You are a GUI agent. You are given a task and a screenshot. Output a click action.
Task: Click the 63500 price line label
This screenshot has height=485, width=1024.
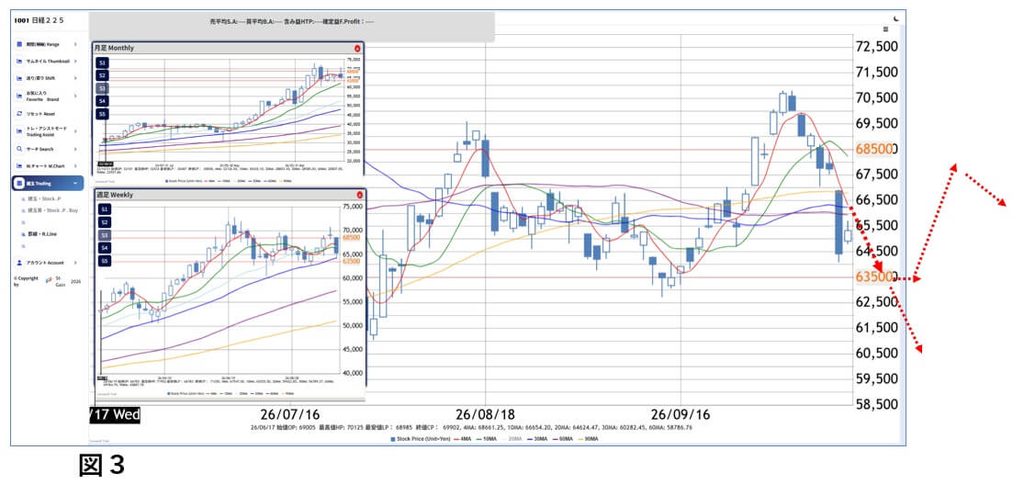874,277
